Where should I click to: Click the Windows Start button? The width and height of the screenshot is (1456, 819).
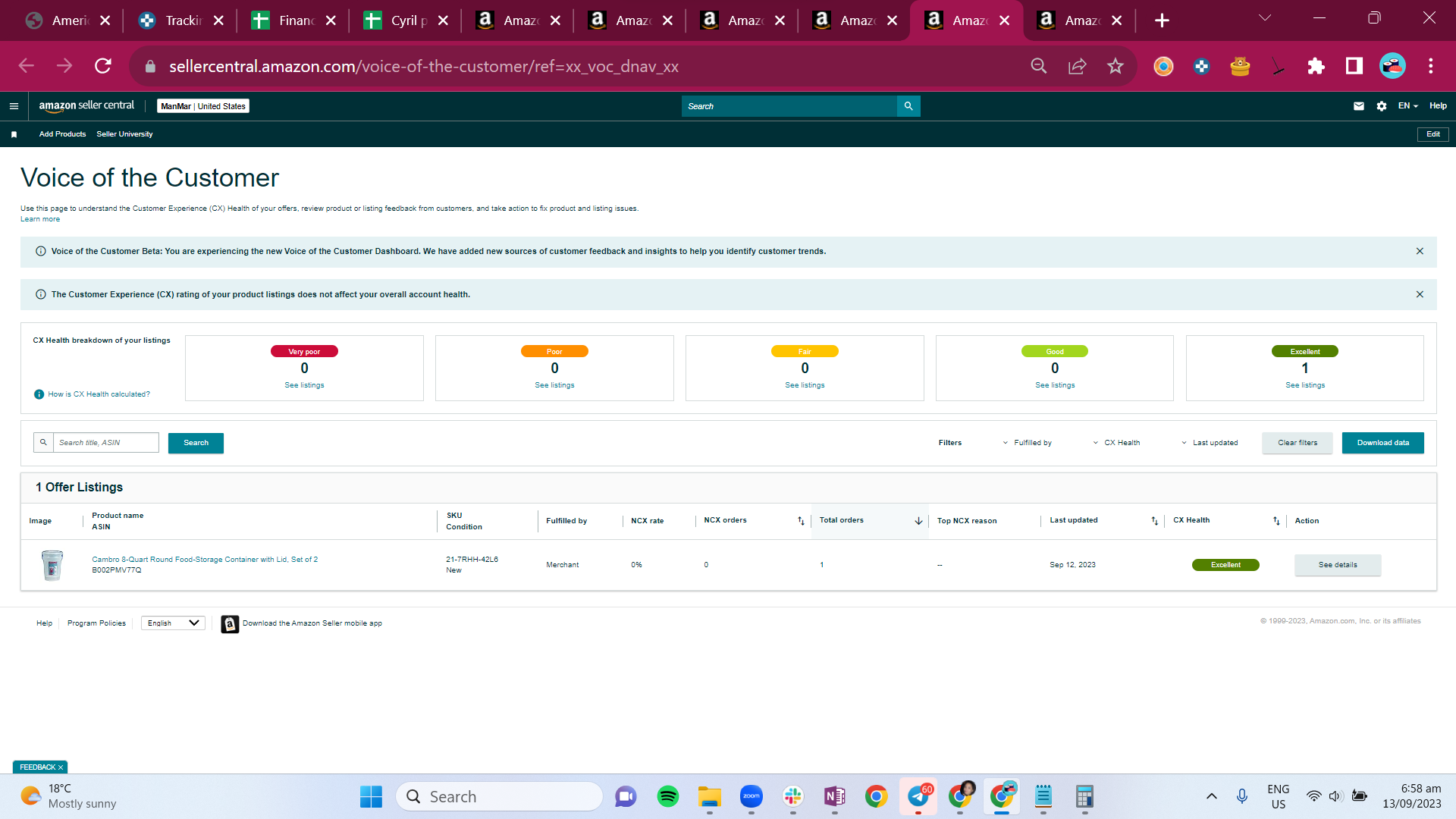click(371, 796)
